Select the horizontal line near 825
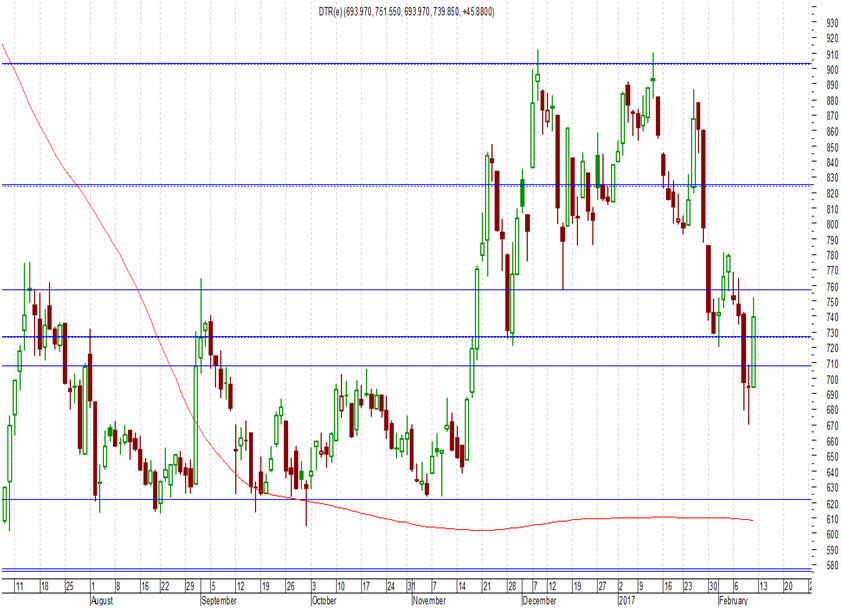Screen dimensions: 842x608 tap(407, 185)
